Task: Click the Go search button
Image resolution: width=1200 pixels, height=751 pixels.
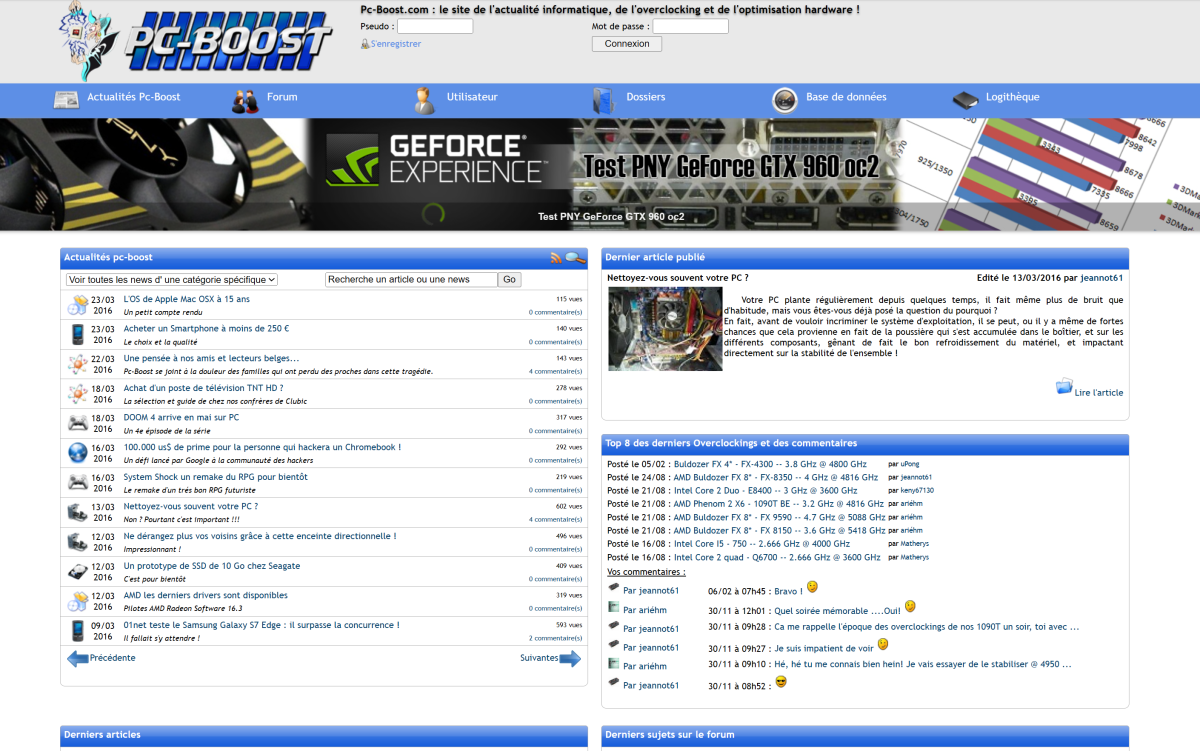Action: [x=510, y=280]
